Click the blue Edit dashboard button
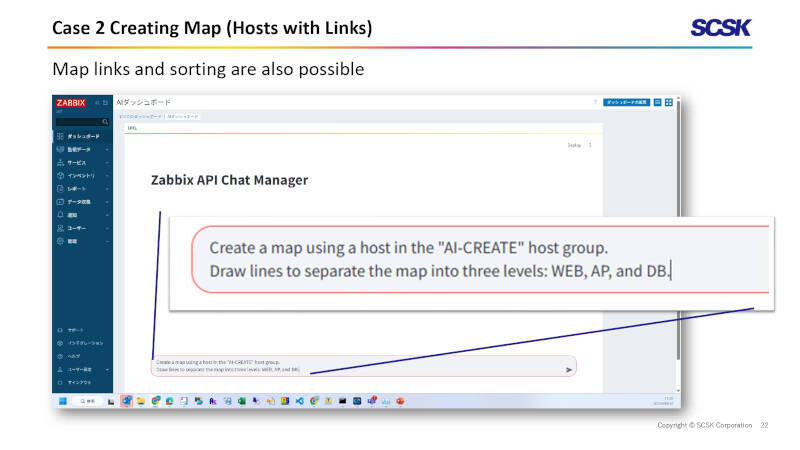The image size is (800, 450). (626, 102)
